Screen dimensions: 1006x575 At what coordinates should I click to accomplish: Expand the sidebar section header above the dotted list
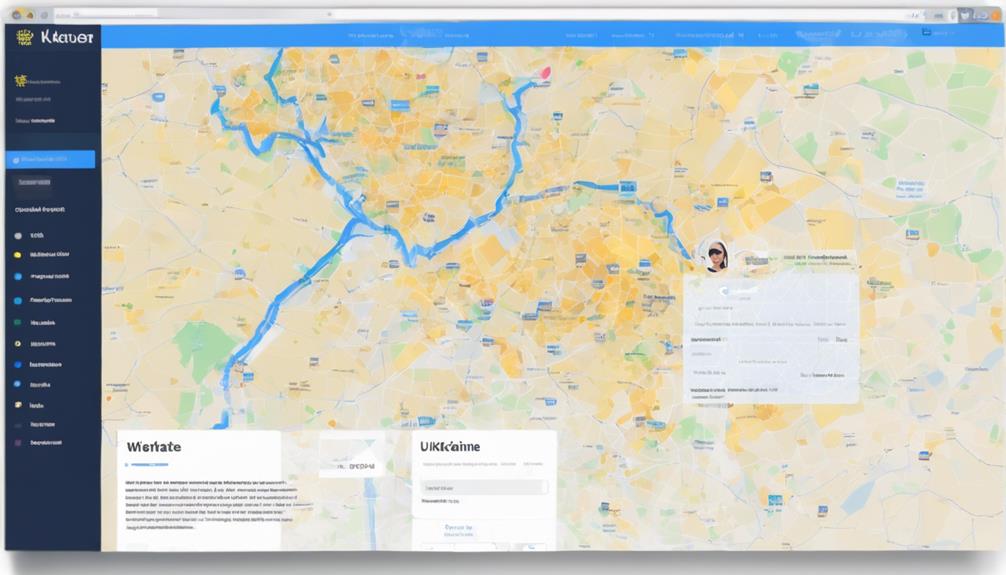point(40,211)
